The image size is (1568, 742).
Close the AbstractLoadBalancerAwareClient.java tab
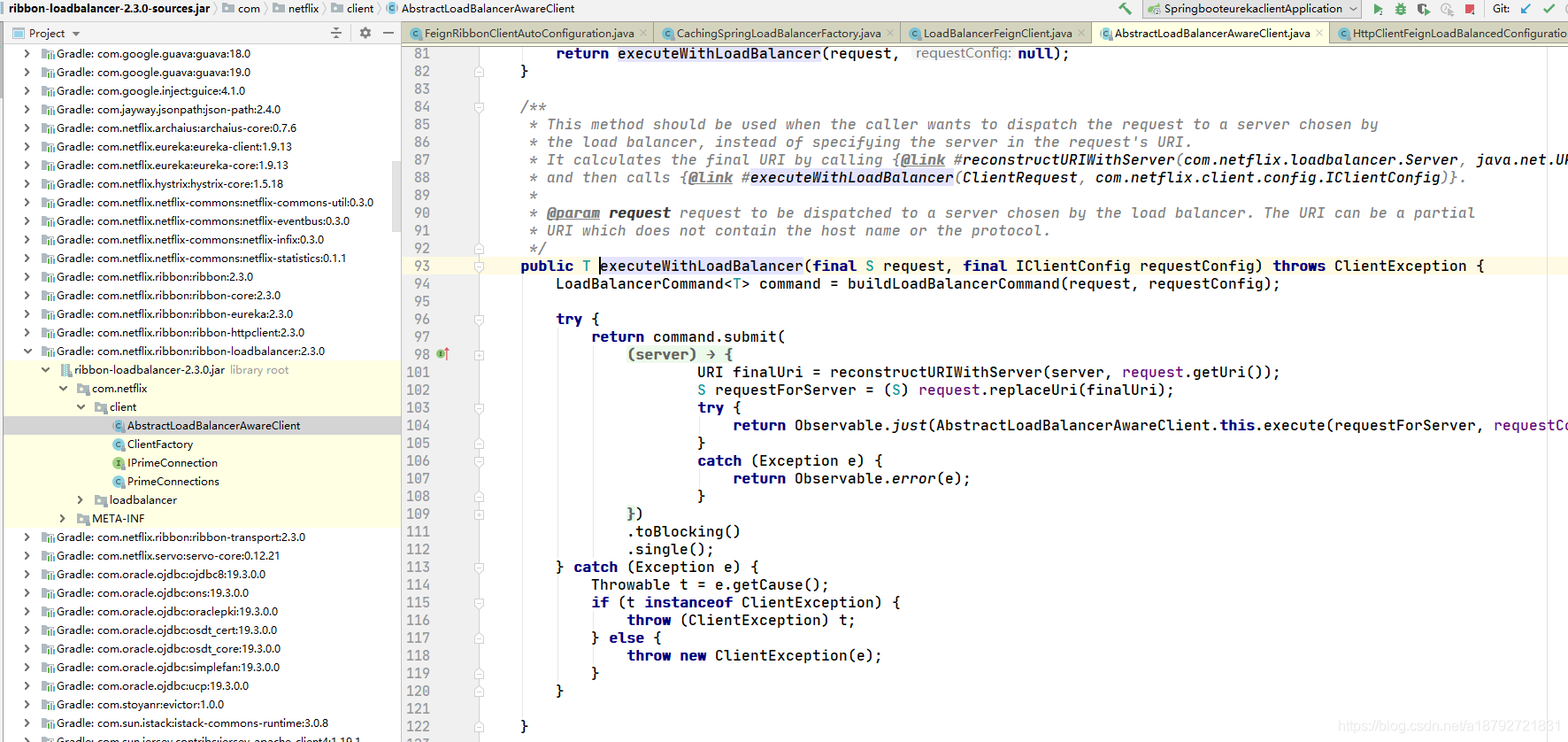[1319, 33]
